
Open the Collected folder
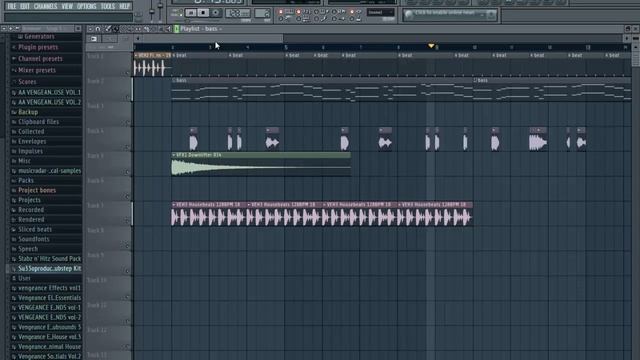[x=31, y=131]
